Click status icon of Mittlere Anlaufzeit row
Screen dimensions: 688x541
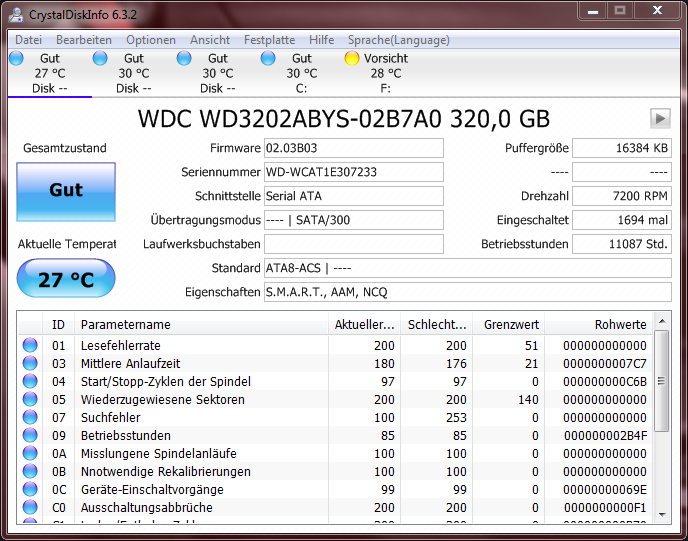pyautogui.click(x=30, y=363)
